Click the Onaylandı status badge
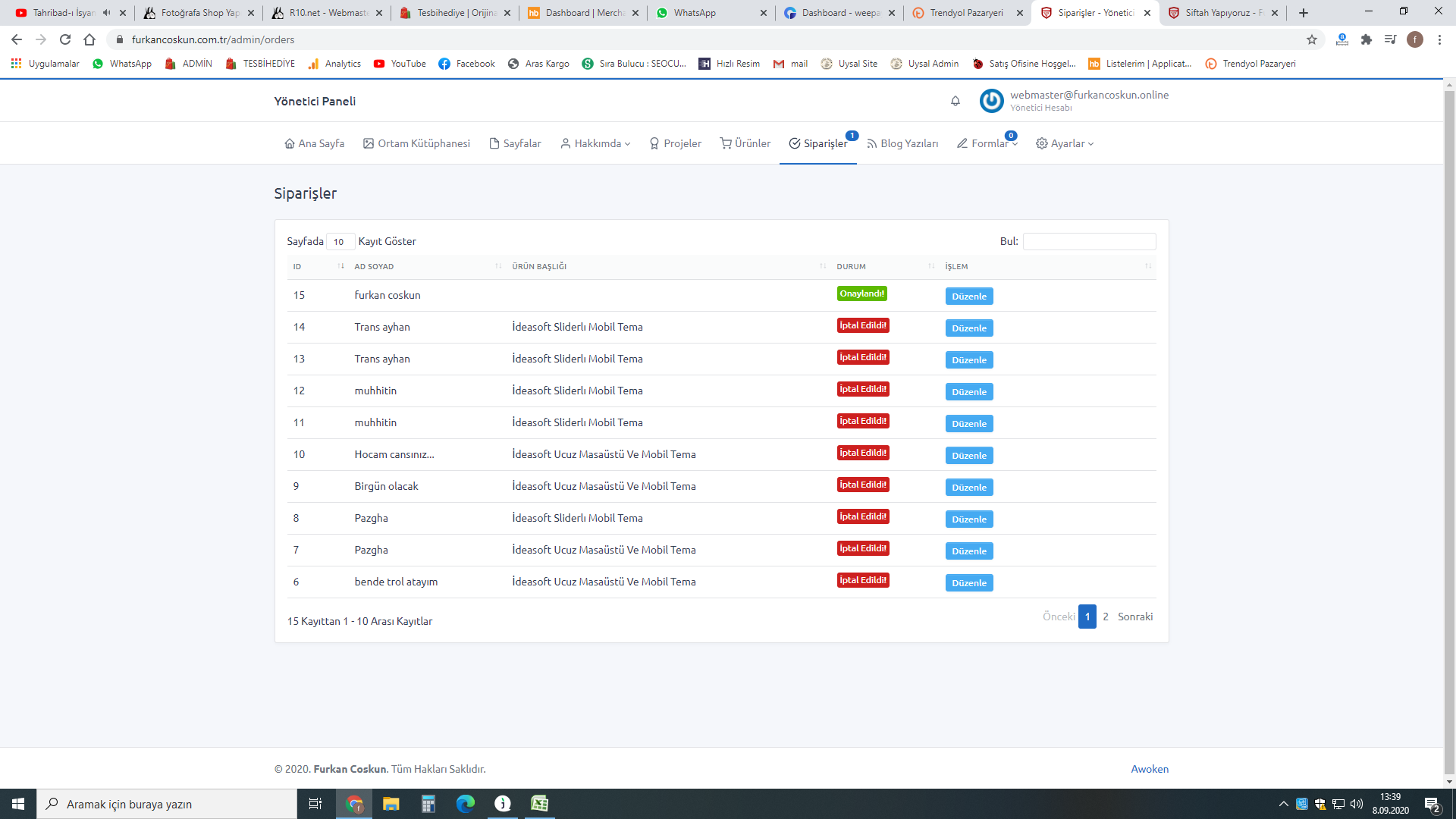The image size is (1456, 819). click(x=861, y=293)
